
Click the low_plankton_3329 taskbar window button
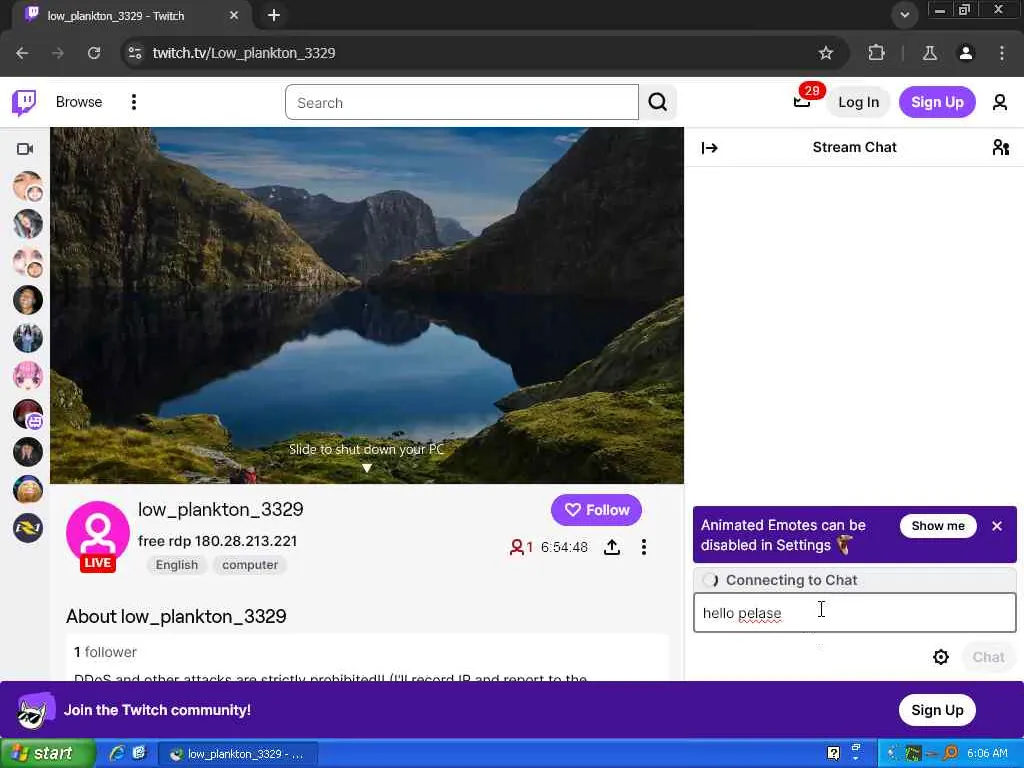(238, 754)
